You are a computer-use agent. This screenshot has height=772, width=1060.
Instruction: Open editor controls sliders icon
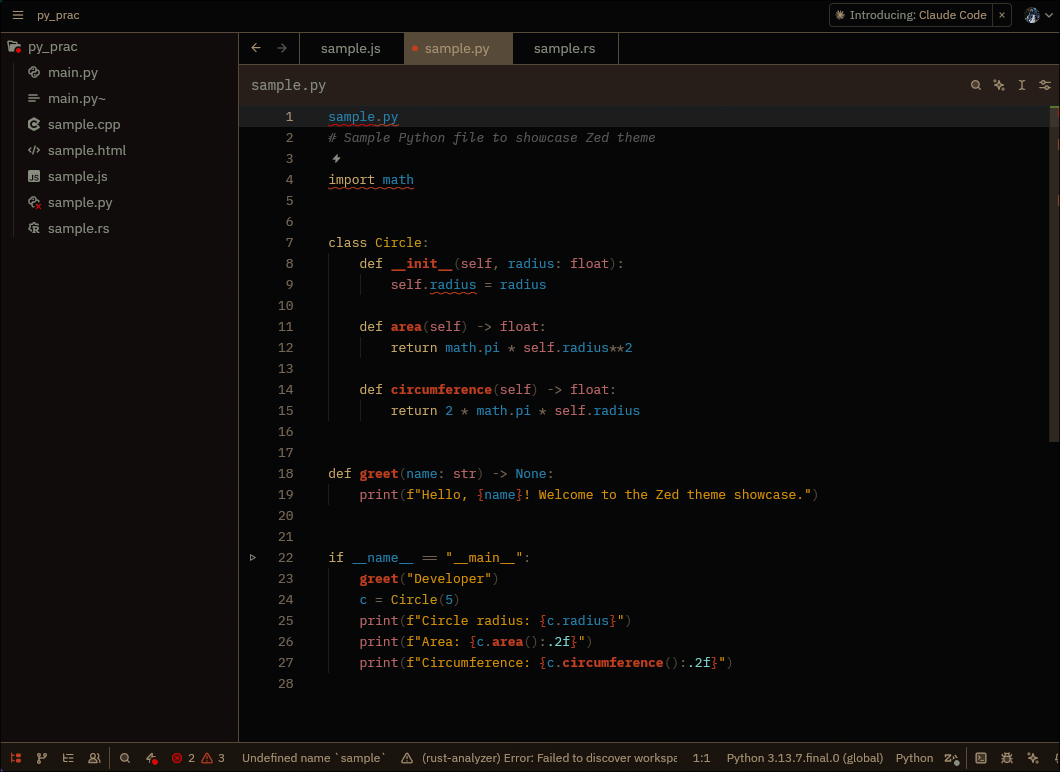[1044, 85]
